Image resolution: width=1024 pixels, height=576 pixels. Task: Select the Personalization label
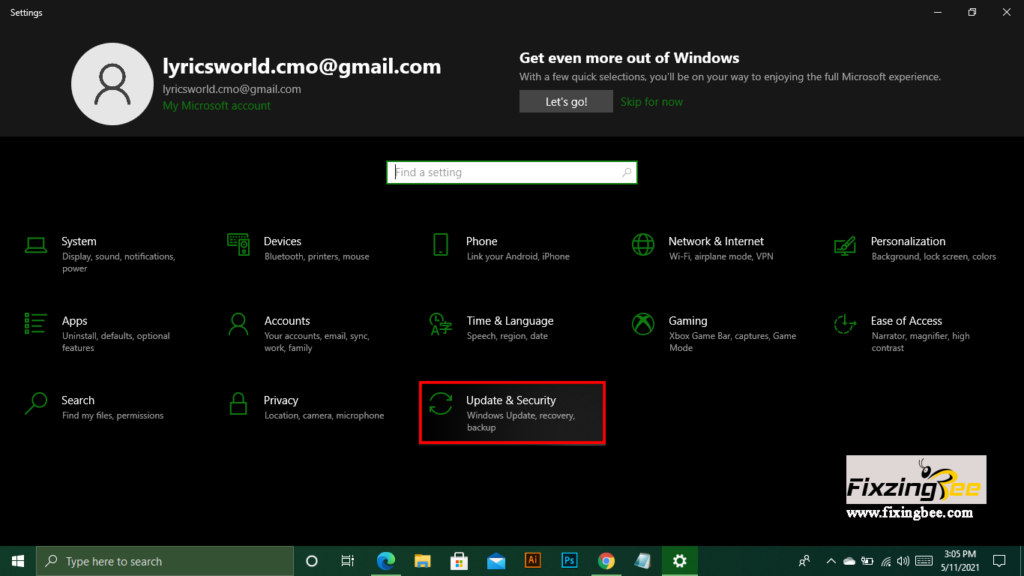908,241
